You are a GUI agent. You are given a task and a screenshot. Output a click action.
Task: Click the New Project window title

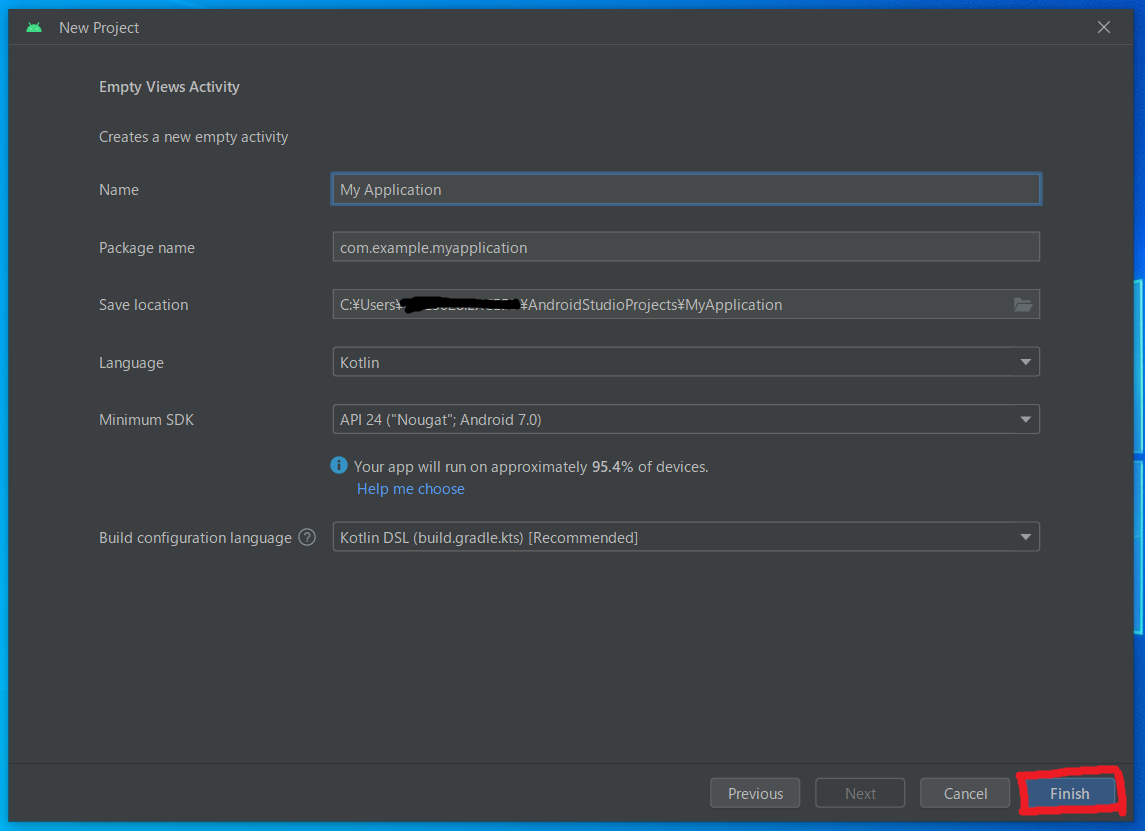pos(99,28)
